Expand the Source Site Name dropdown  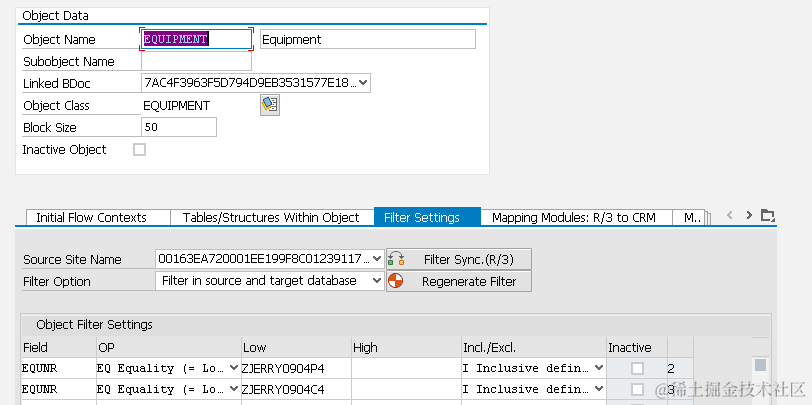378,258
